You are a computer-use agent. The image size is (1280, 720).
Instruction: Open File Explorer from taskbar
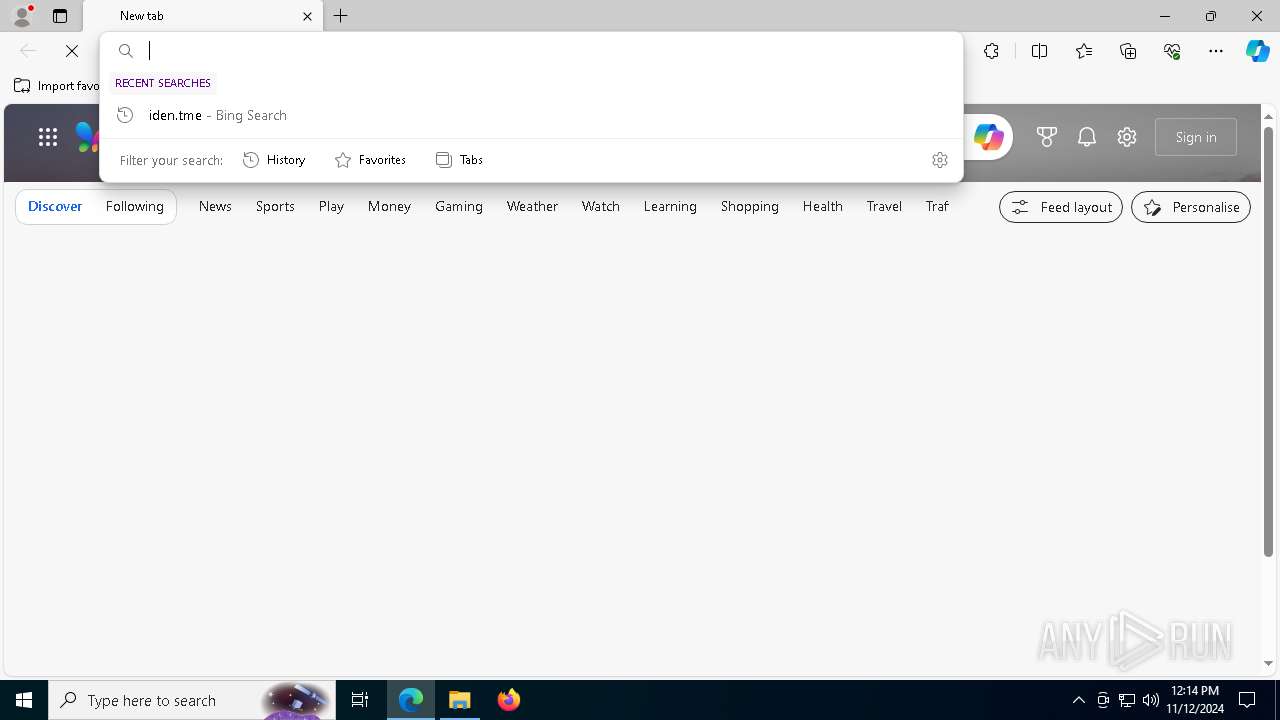coord(460,700)
